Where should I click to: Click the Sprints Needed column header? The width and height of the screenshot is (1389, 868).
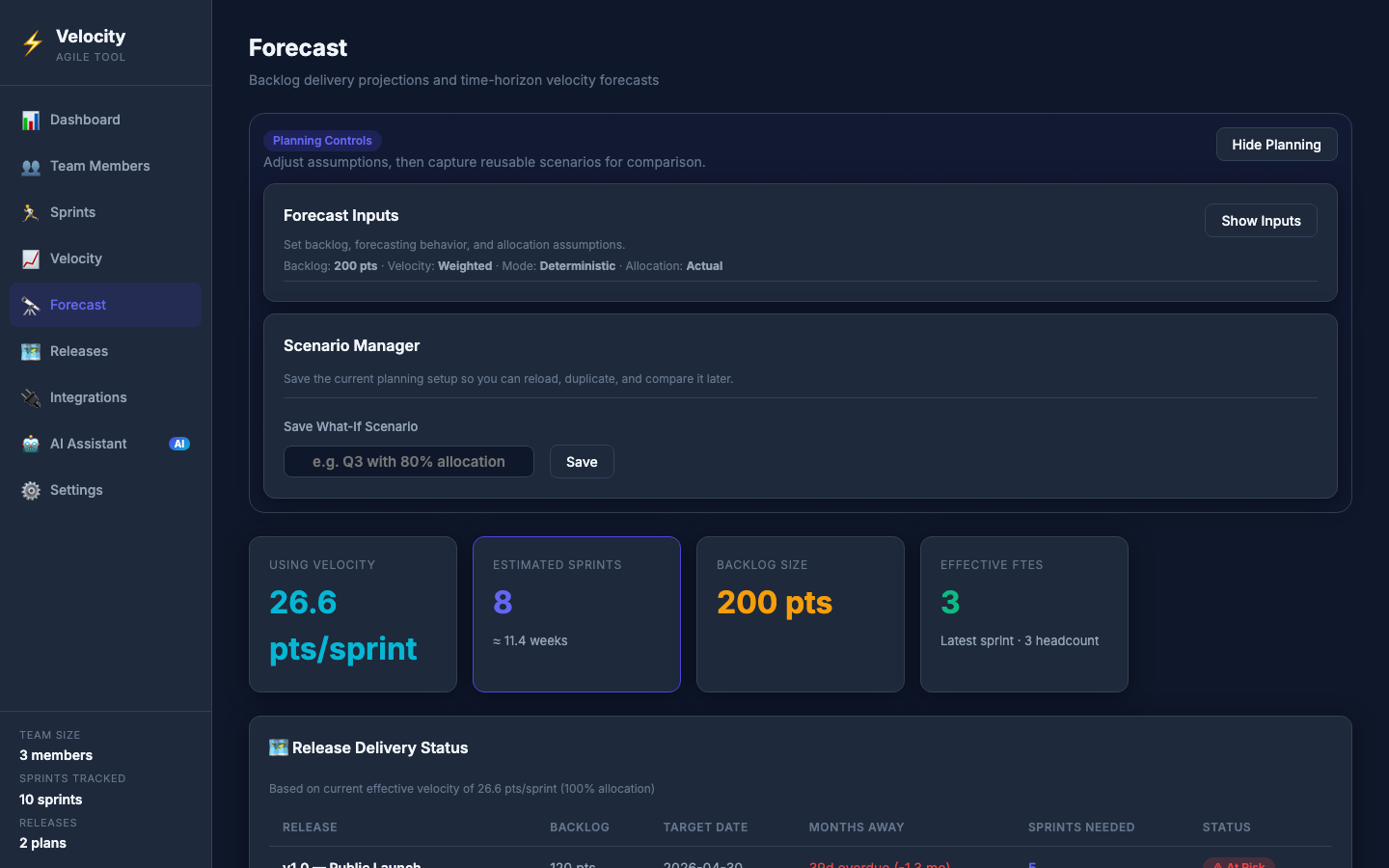(x=1081, y=827)
